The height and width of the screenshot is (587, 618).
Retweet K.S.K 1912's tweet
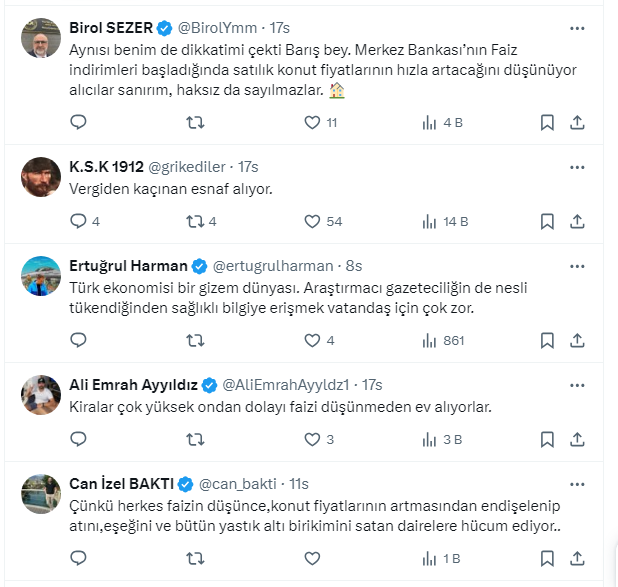point(196,221)
